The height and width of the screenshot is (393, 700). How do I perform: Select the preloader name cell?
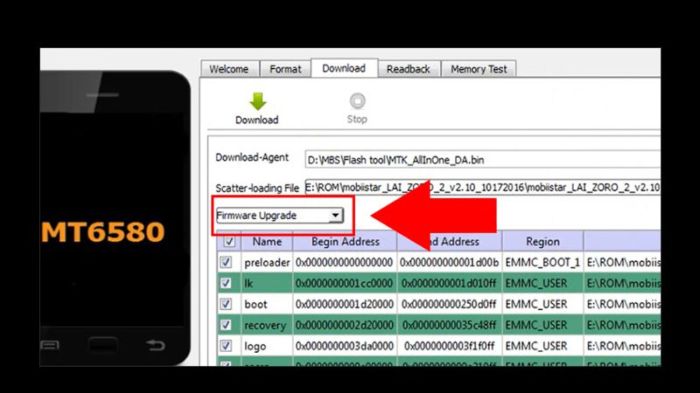click(267, 263)
